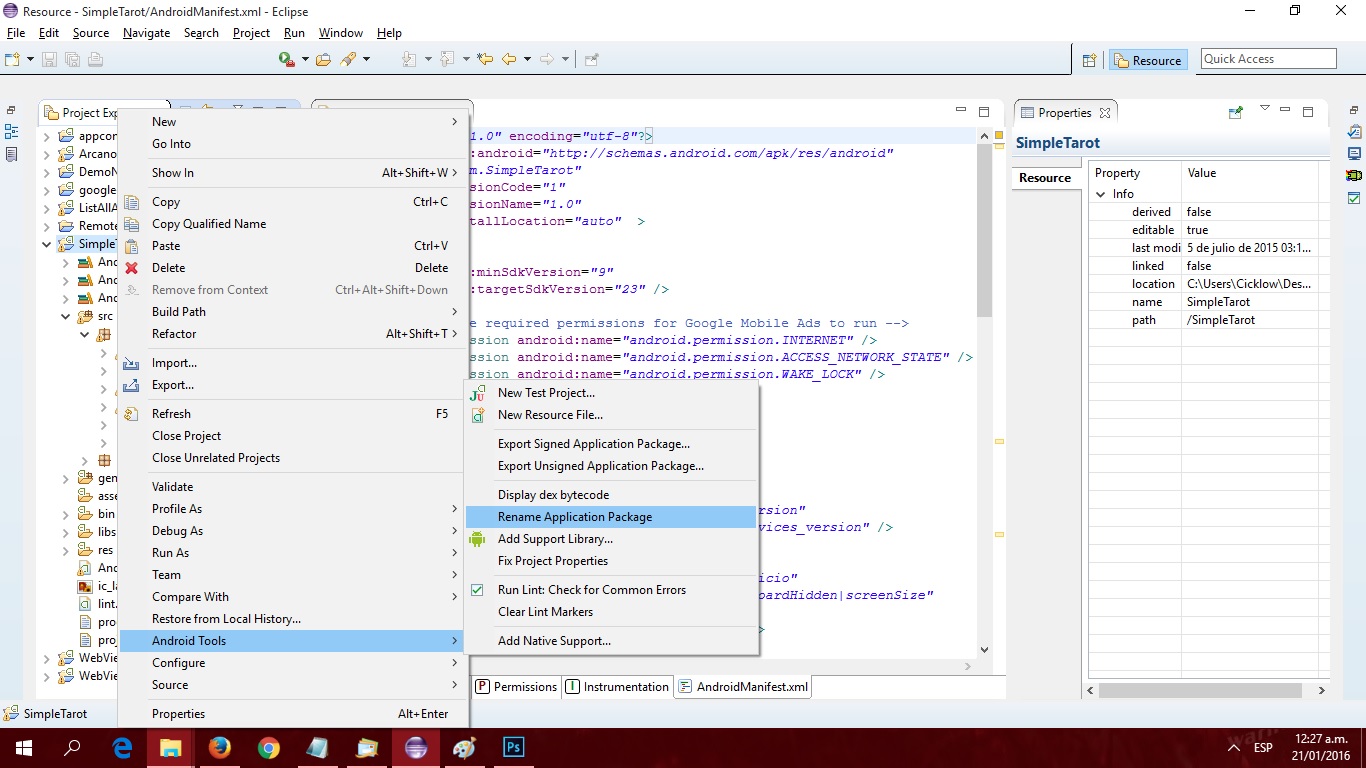Click the Print toolbar icon
Viewport: 1366px width, 768px height.
coord(95,59)
